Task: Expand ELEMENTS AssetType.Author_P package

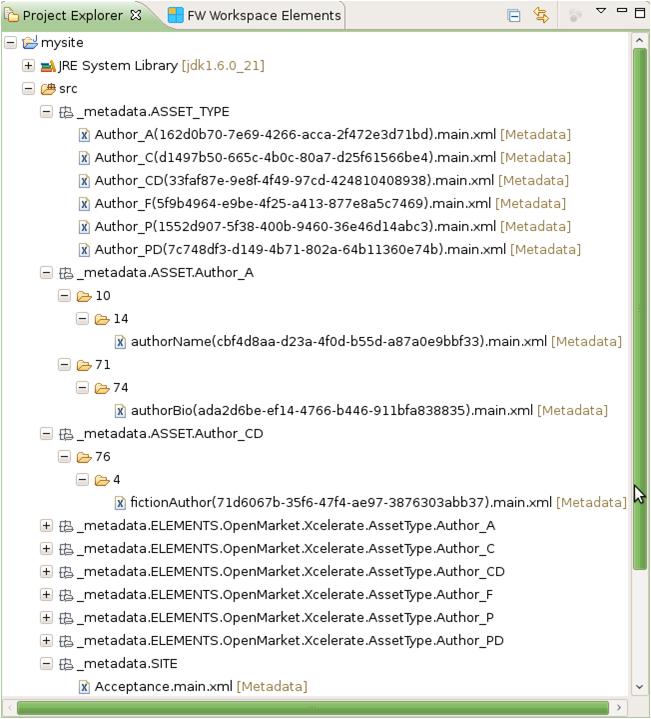Action: (46, 618)
